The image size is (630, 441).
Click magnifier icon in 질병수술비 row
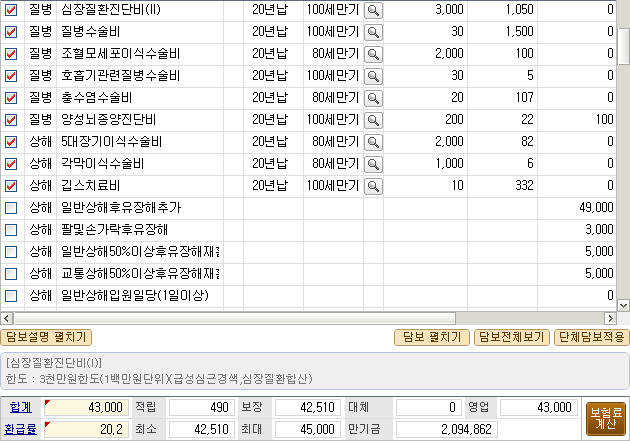[373, 32]
